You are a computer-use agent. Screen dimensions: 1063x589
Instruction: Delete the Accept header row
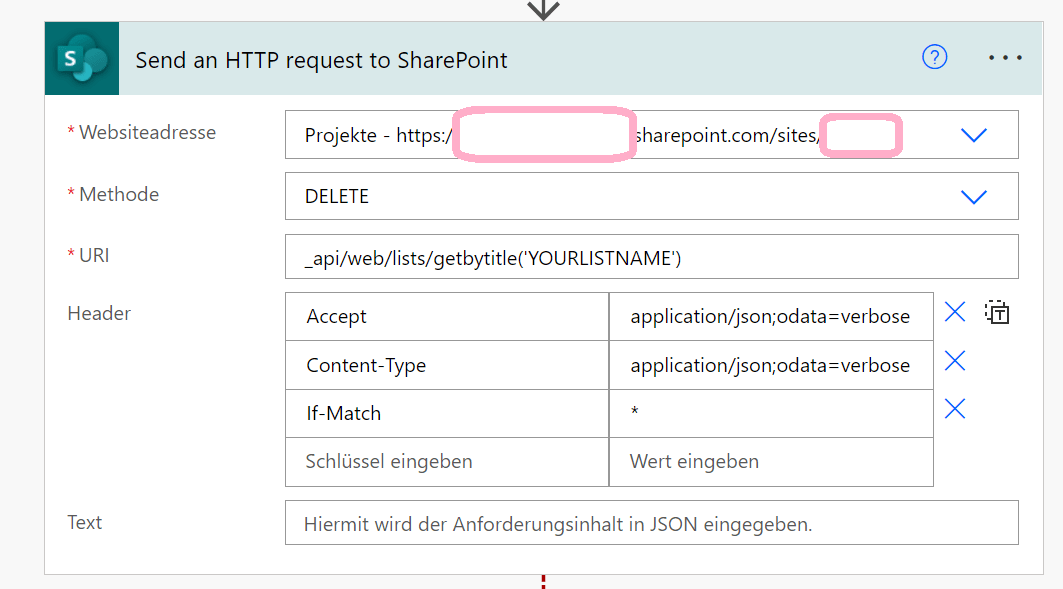click(954, 312)
